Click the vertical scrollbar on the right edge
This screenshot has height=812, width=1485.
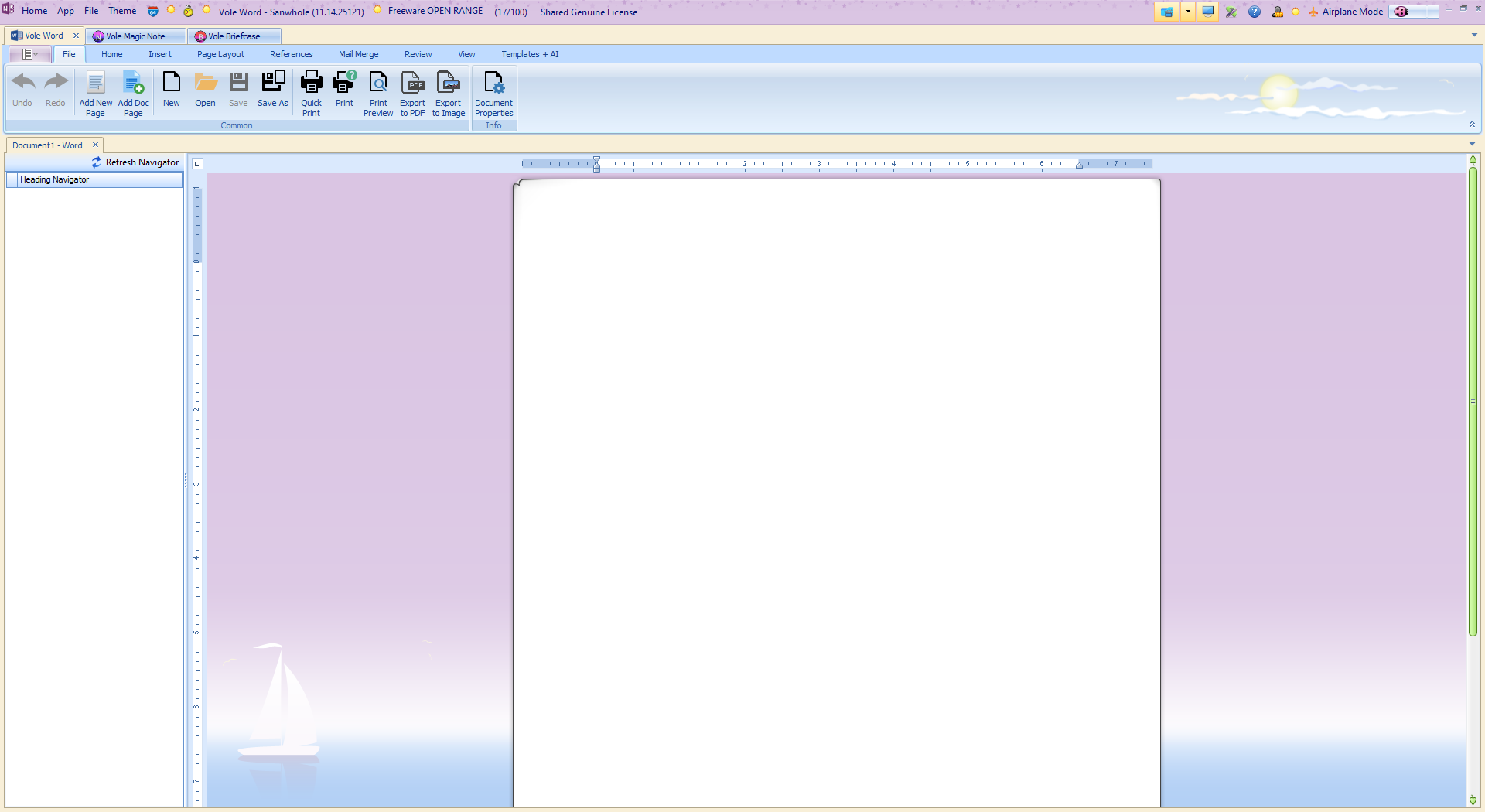click(1473, 402)
